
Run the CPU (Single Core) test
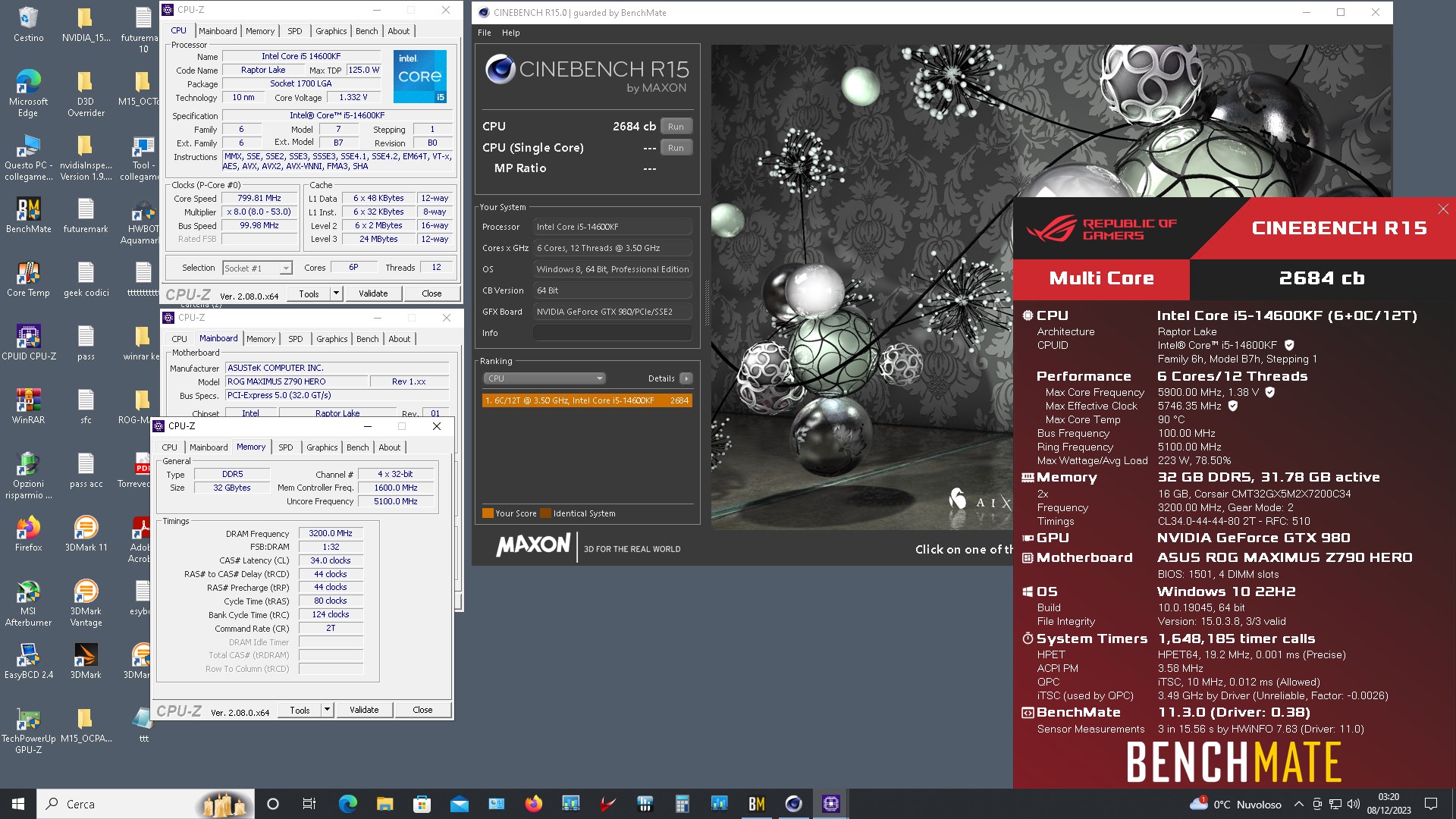point(676,148)
